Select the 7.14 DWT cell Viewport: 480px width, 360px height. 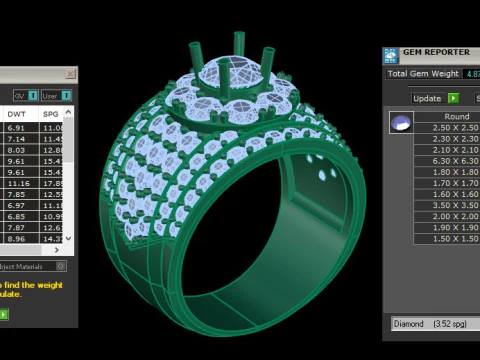tap(21, 139)
